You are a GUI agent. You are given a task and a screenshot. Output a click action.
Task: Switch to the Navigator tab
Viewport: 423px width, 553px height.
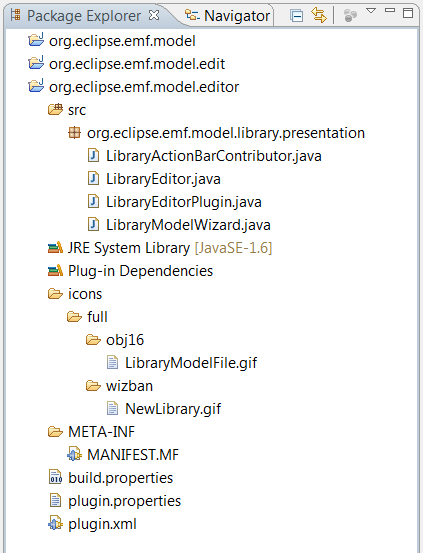point(228,16)
